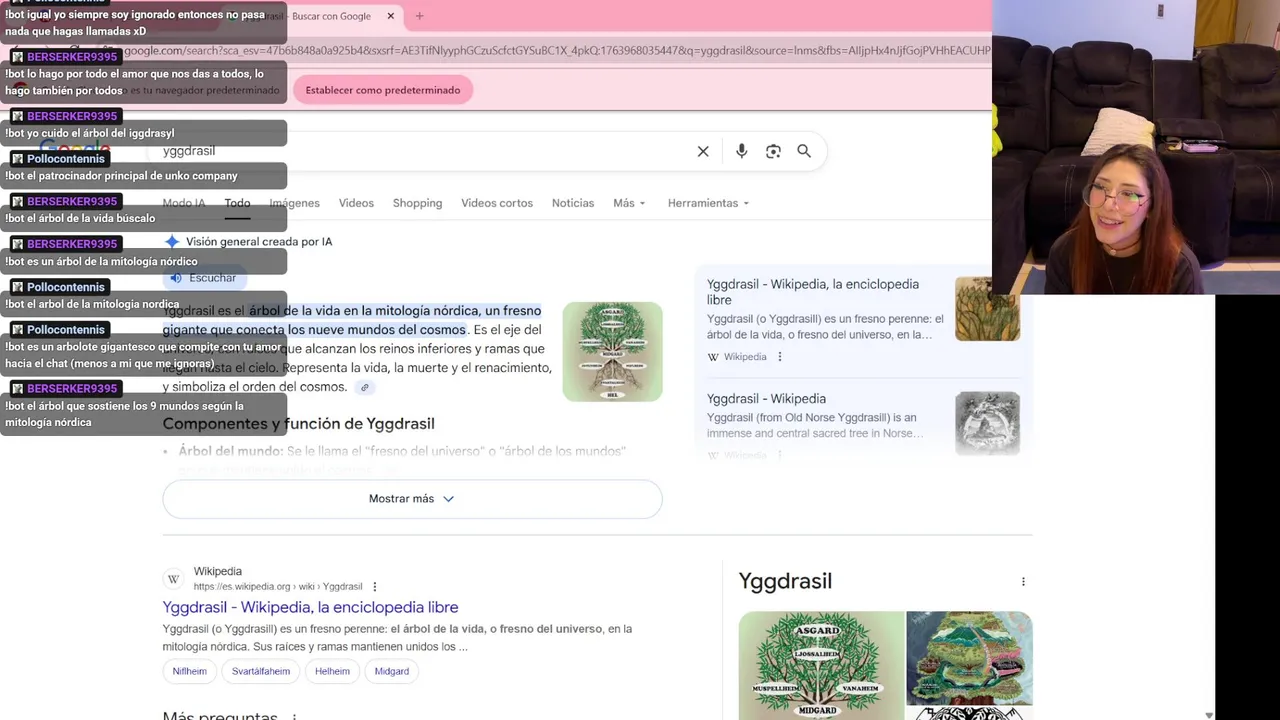
Task: Open the three-dot menu beside Wikipedia result URL
Action: pyautogui.click(x=375, y=587)
